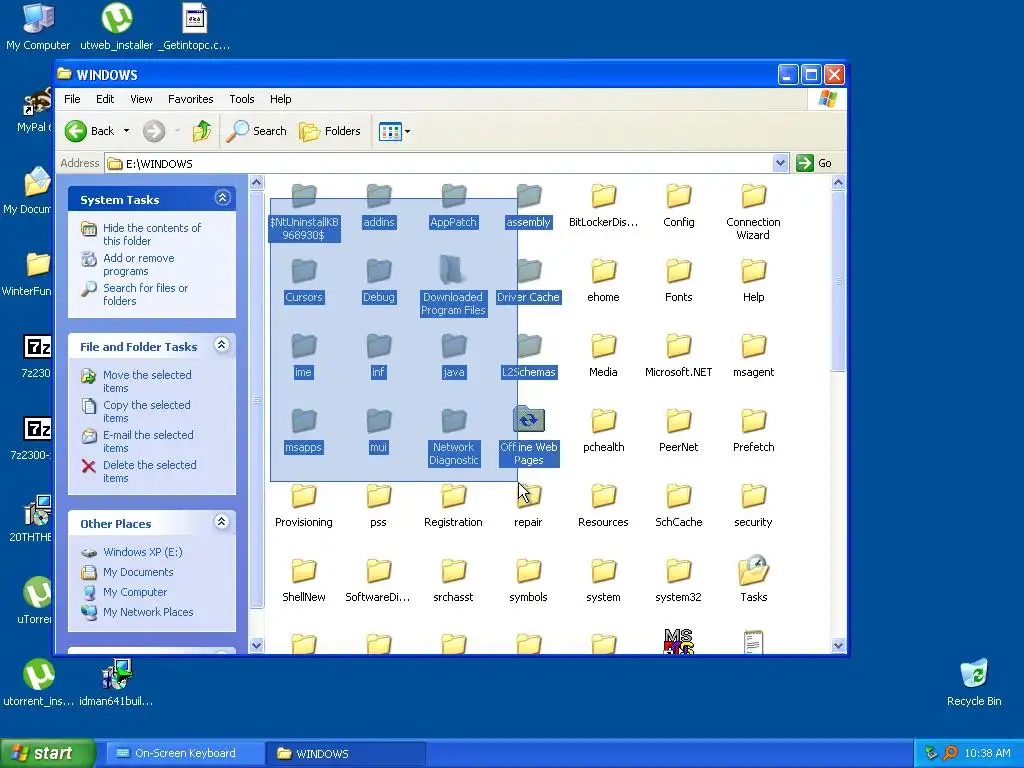Go to Windows XP (E:) drive
The width and height of the screenshot is (1024, 768).
coord(142,552)
